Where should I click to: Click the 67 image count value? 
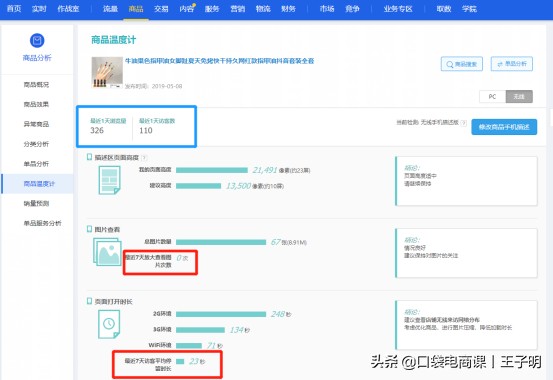275,242
